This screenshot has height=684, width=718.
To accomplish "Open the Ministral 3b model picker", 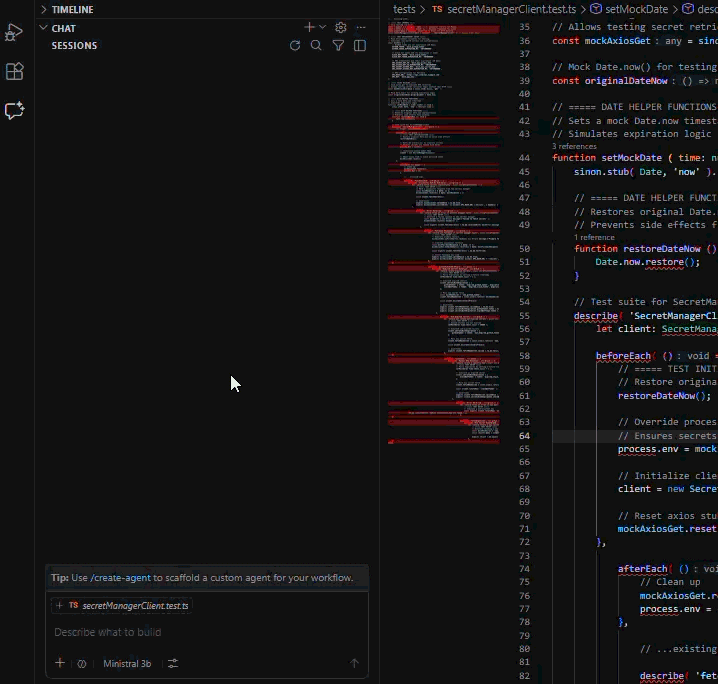I will click(x=127, y=663).
